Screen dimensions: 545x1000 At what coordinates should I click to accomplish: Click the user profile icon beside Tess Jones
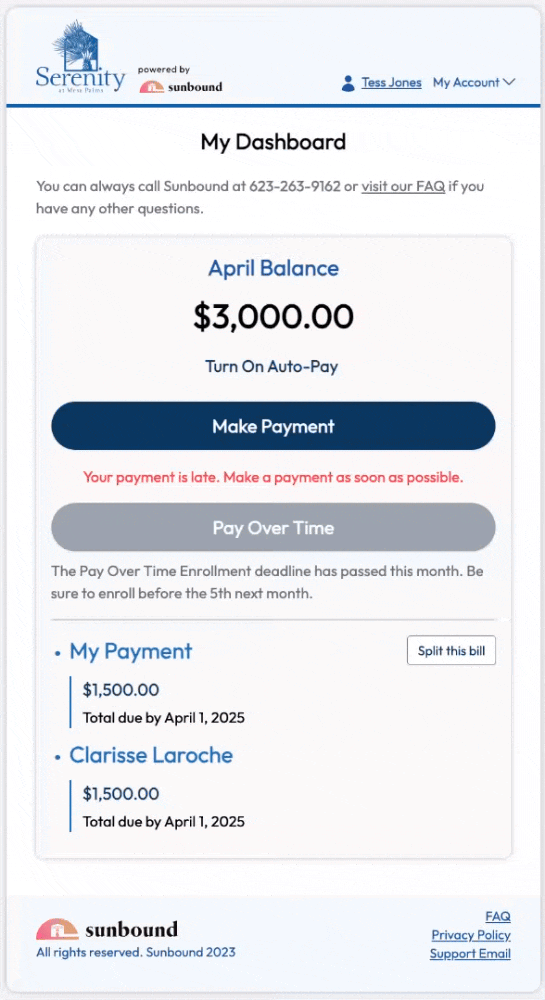tap(348, 83)
